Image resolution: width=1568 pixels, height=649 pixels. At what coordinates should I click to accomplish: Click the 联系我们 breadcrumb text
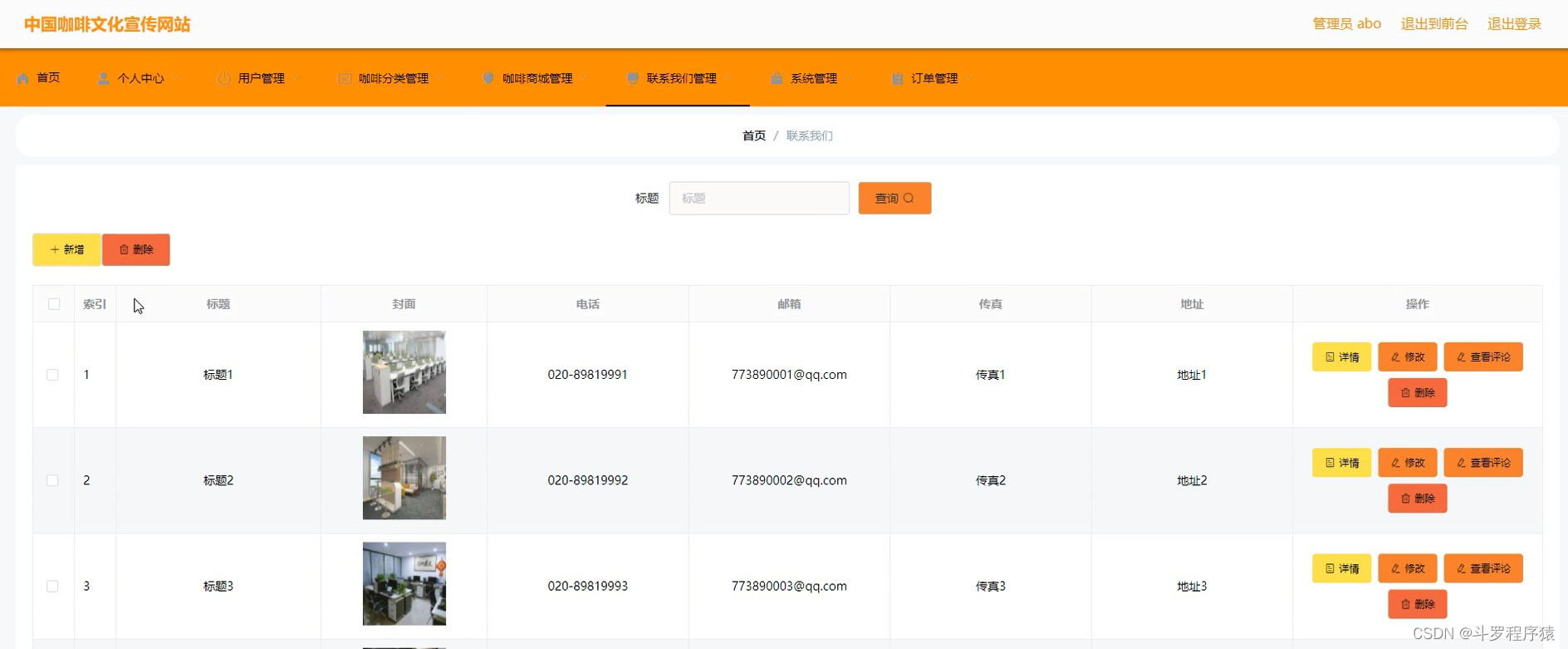click(x=809, y=135)
